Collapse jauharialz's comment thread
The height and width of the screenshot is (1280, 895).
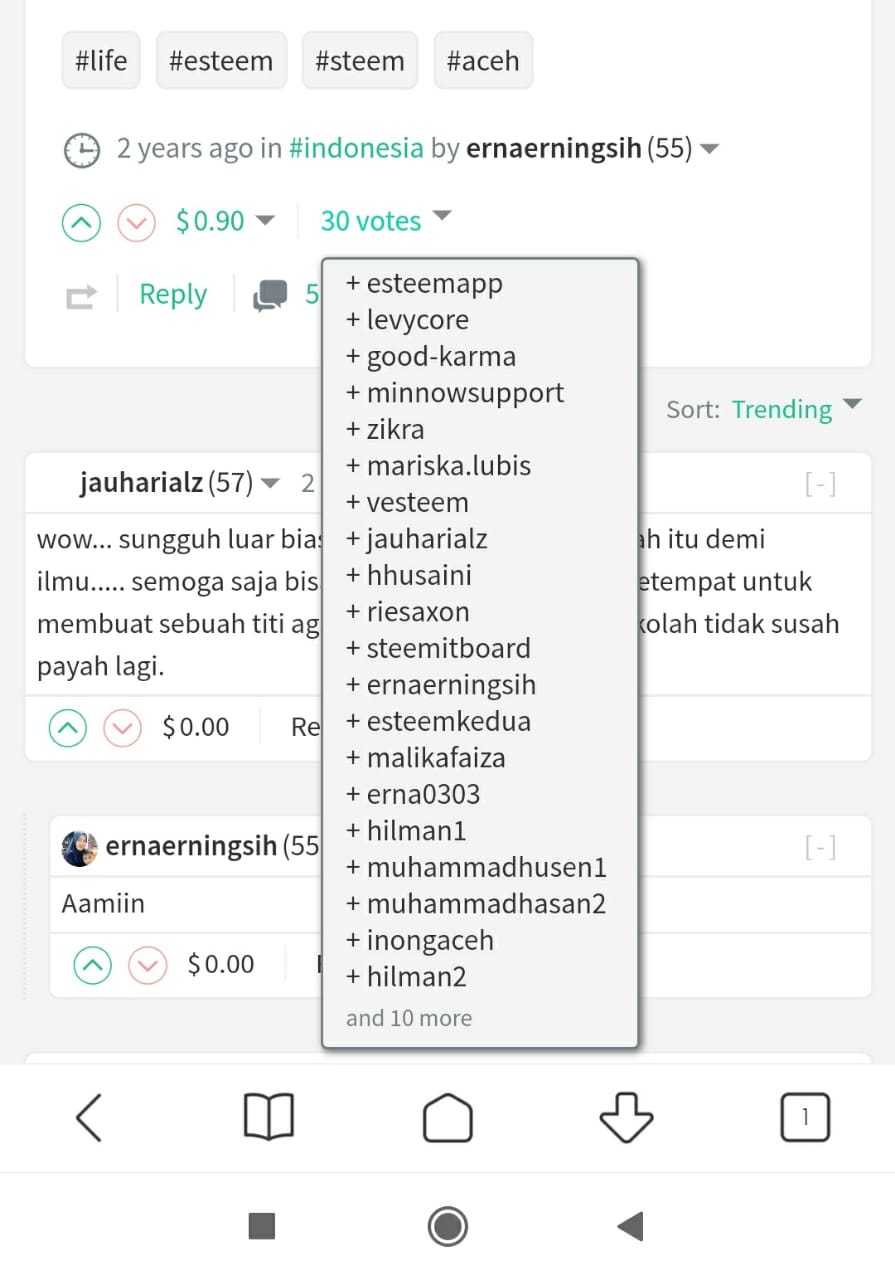click(820, 485)
